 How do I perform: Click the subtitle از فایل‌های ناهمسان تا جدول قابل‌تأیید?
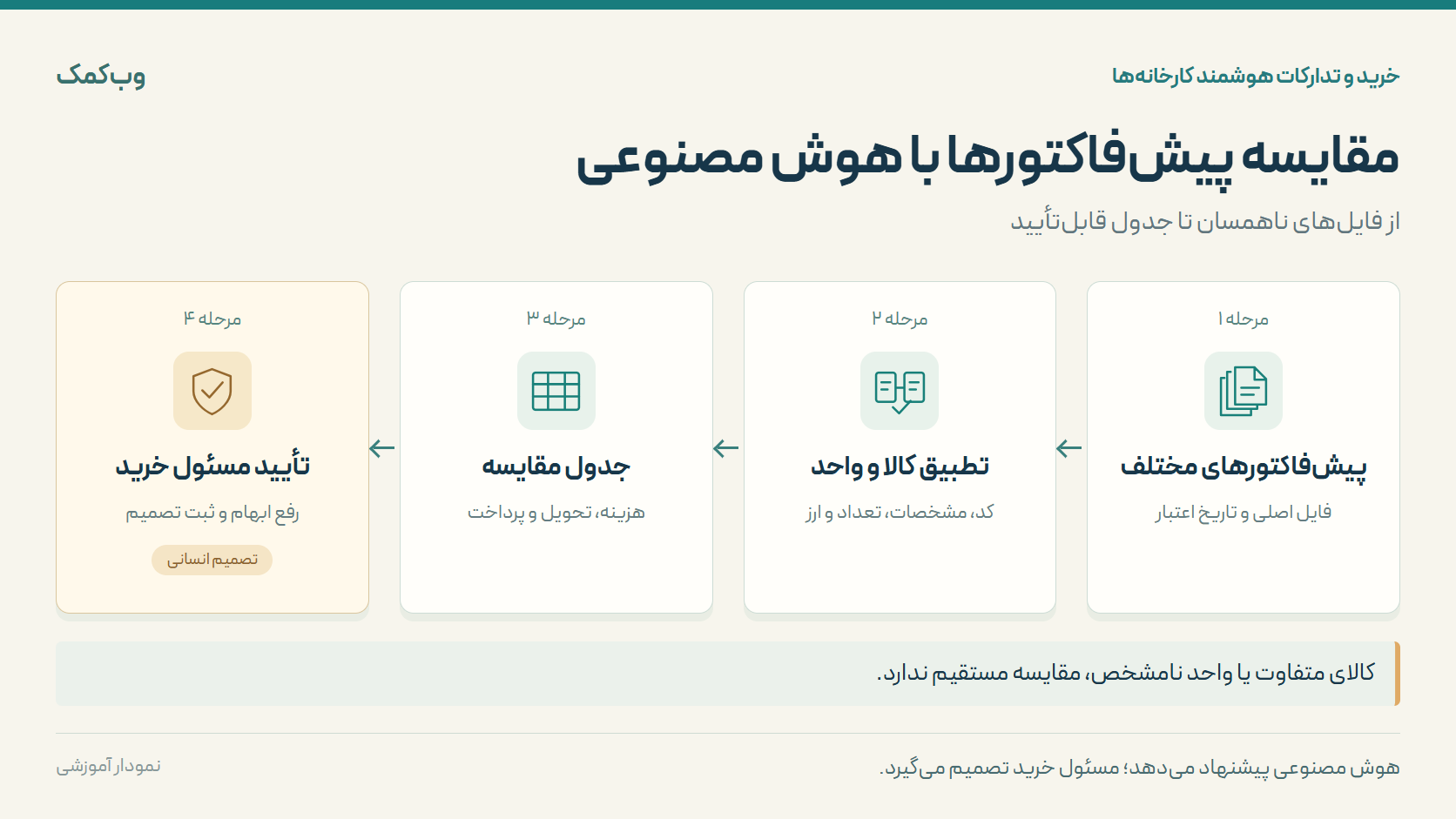click(x=1204, y=222)
